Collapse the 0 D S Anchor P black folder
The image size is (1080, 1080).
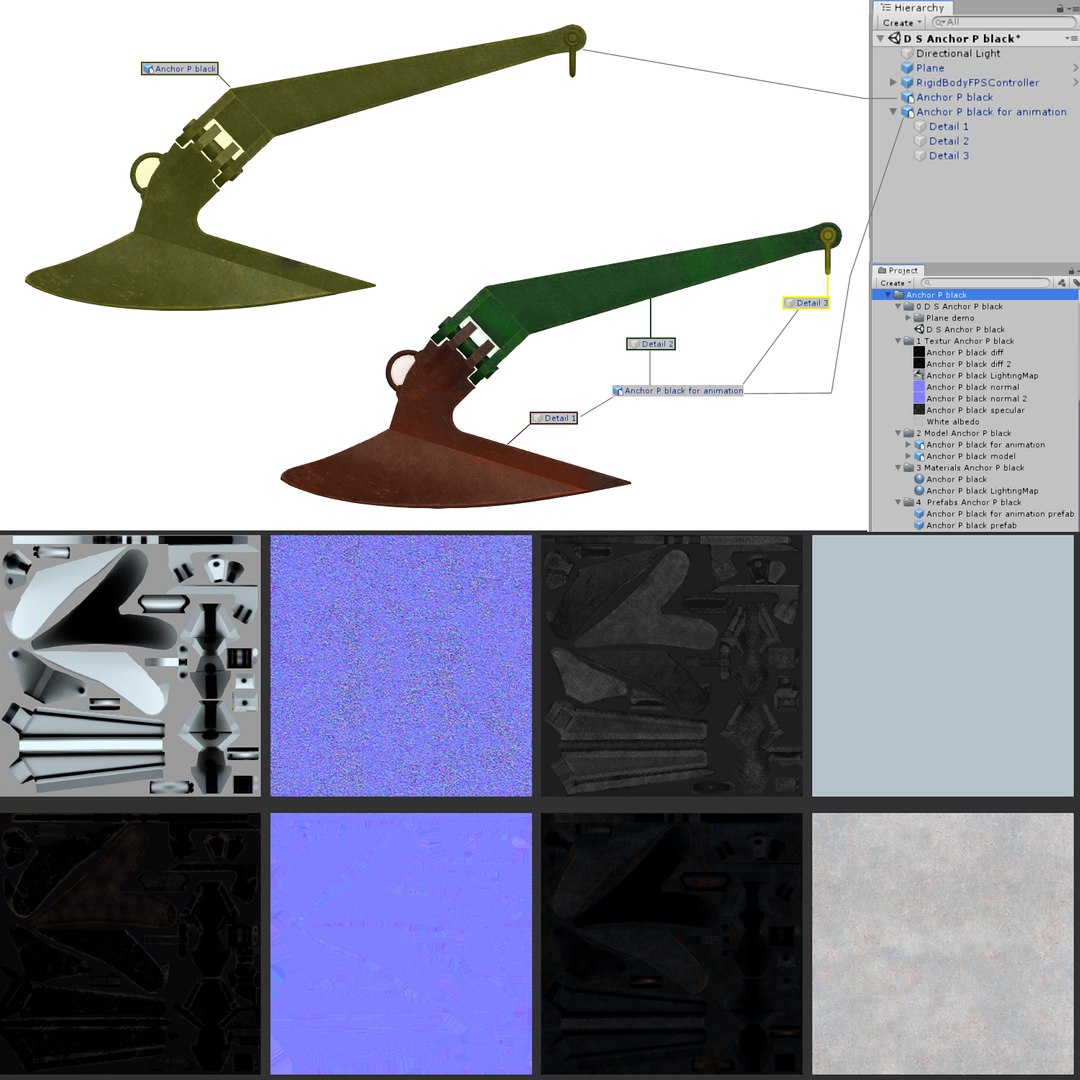[898, 306]
